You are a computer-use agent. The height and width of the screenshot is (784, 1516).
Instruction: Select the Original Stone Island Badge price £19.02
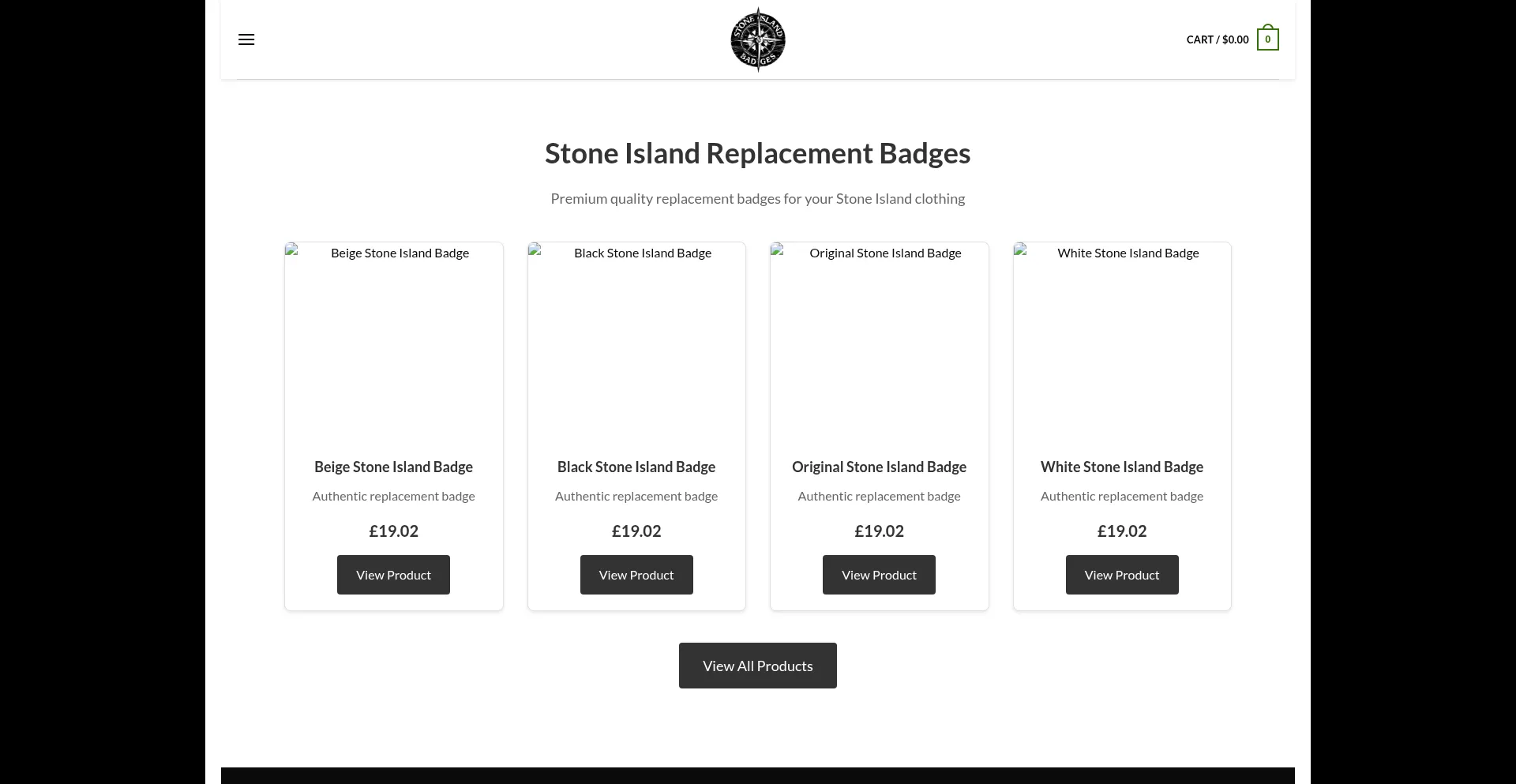pos(878,531)
